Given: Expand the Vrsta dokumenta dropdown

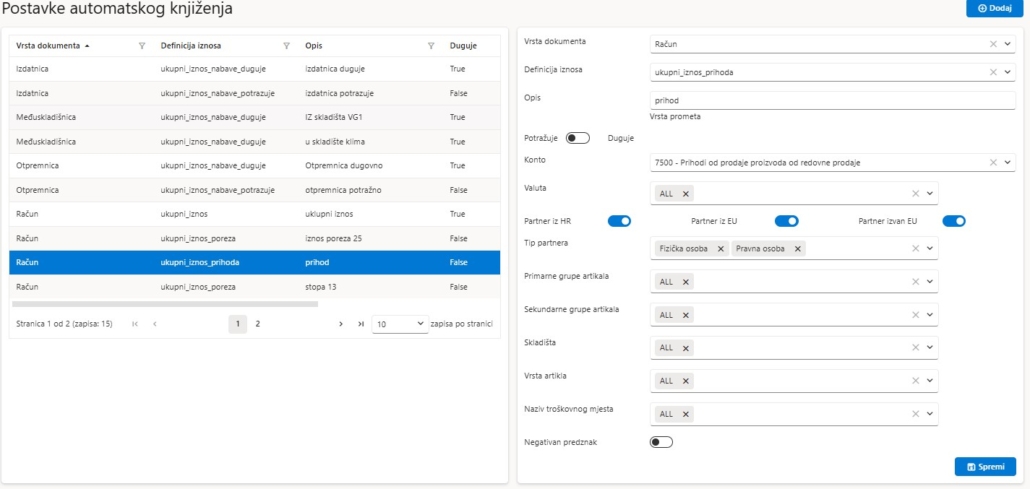Looking at the screenshot, I should coord(1008,44).
